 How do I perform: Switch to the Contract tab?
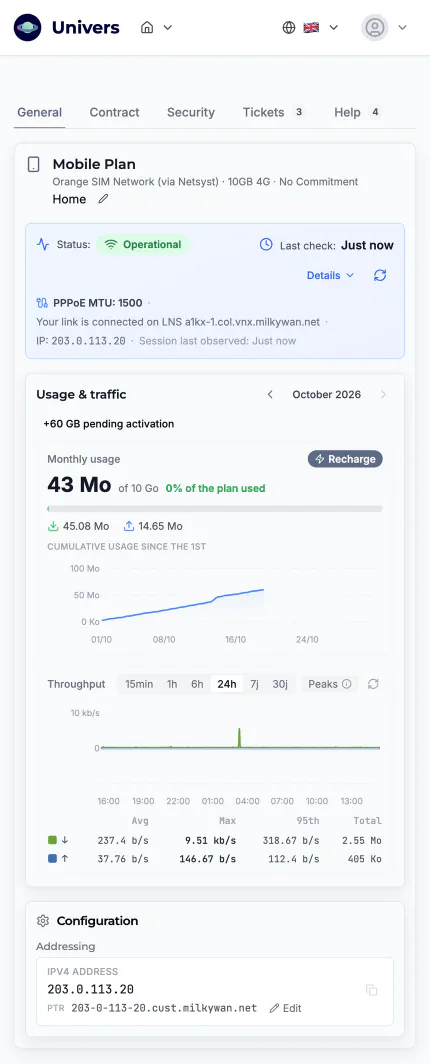click(x=115, y=113)
